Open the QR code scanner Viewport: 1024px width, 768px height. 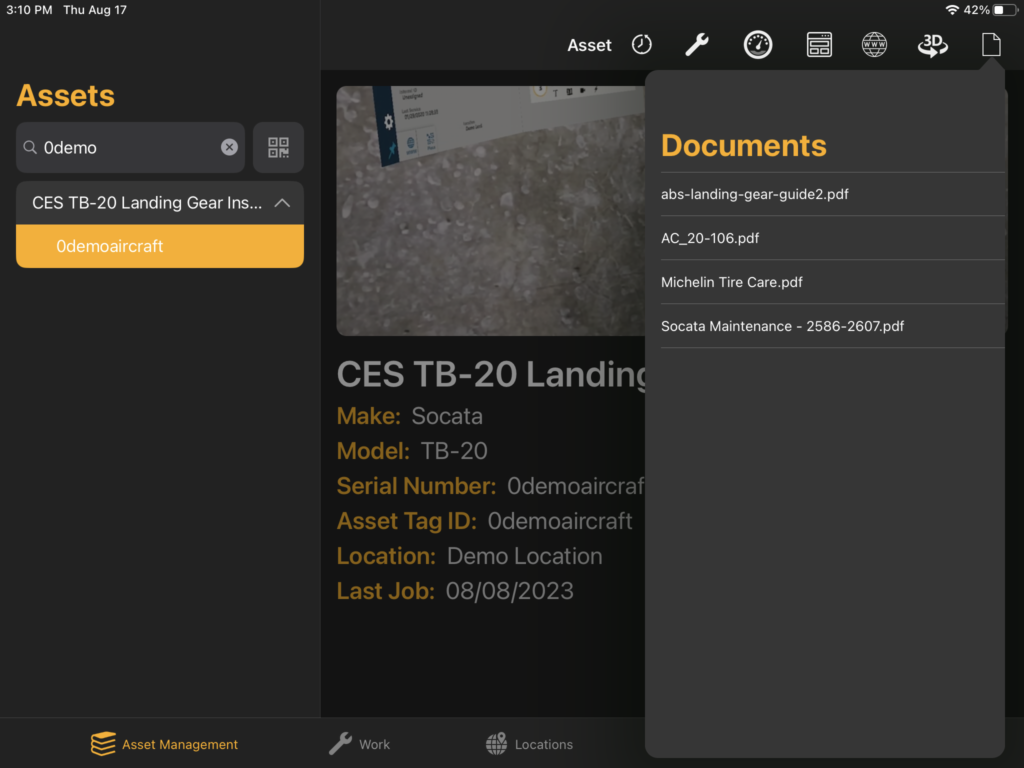coord(277,147)
